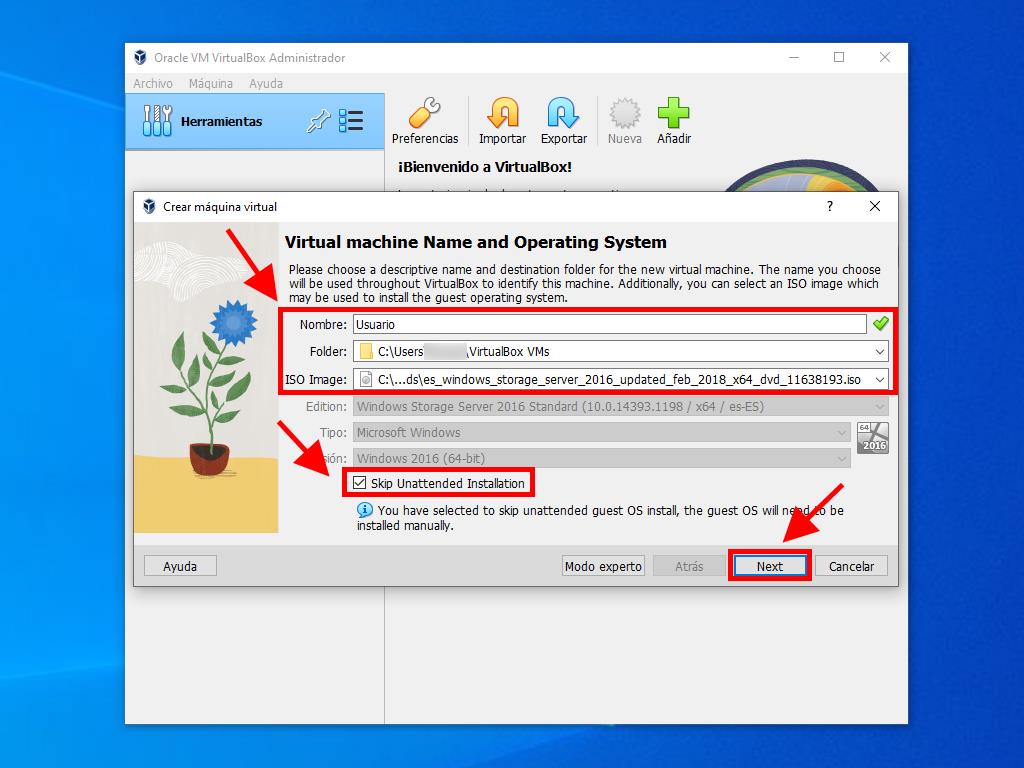This screenshot has height=768, width=1024.
Task: Click the pin icon beside Herramientas
Action: [x=318, y=122]
